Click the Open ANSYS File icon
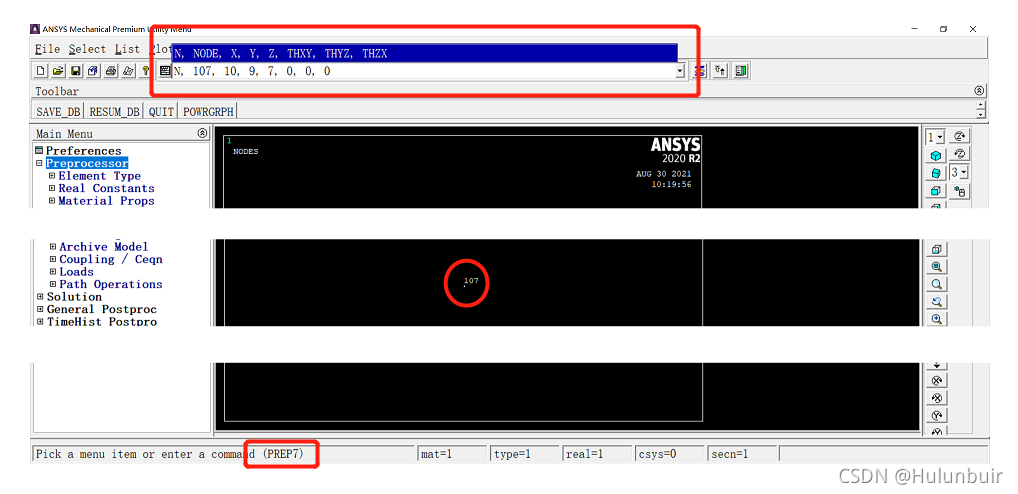Screen dimensions: 1018x494 [x=58, y=71]
